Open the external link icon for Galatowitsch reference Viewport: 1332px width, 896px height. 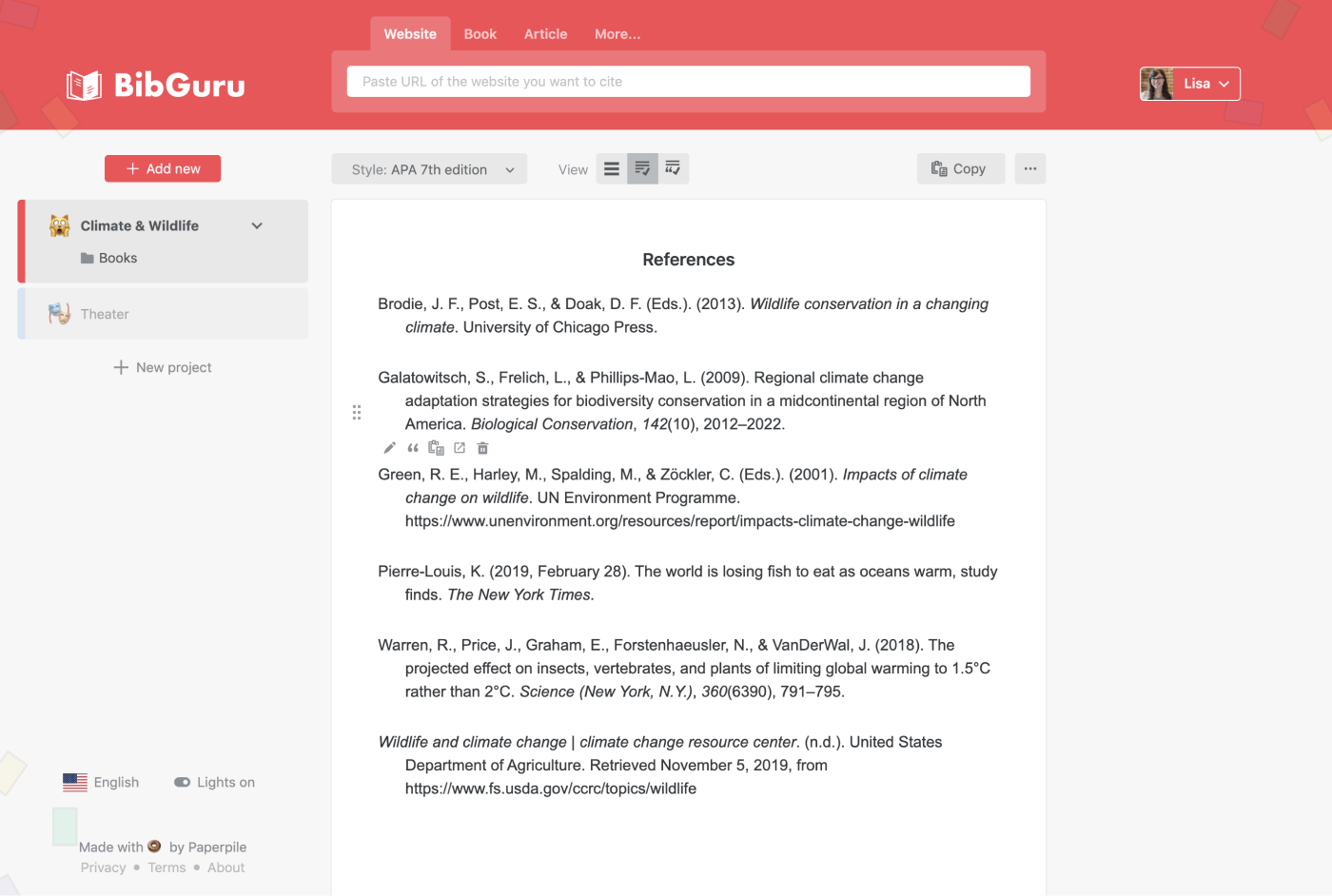tap(459, 447)
